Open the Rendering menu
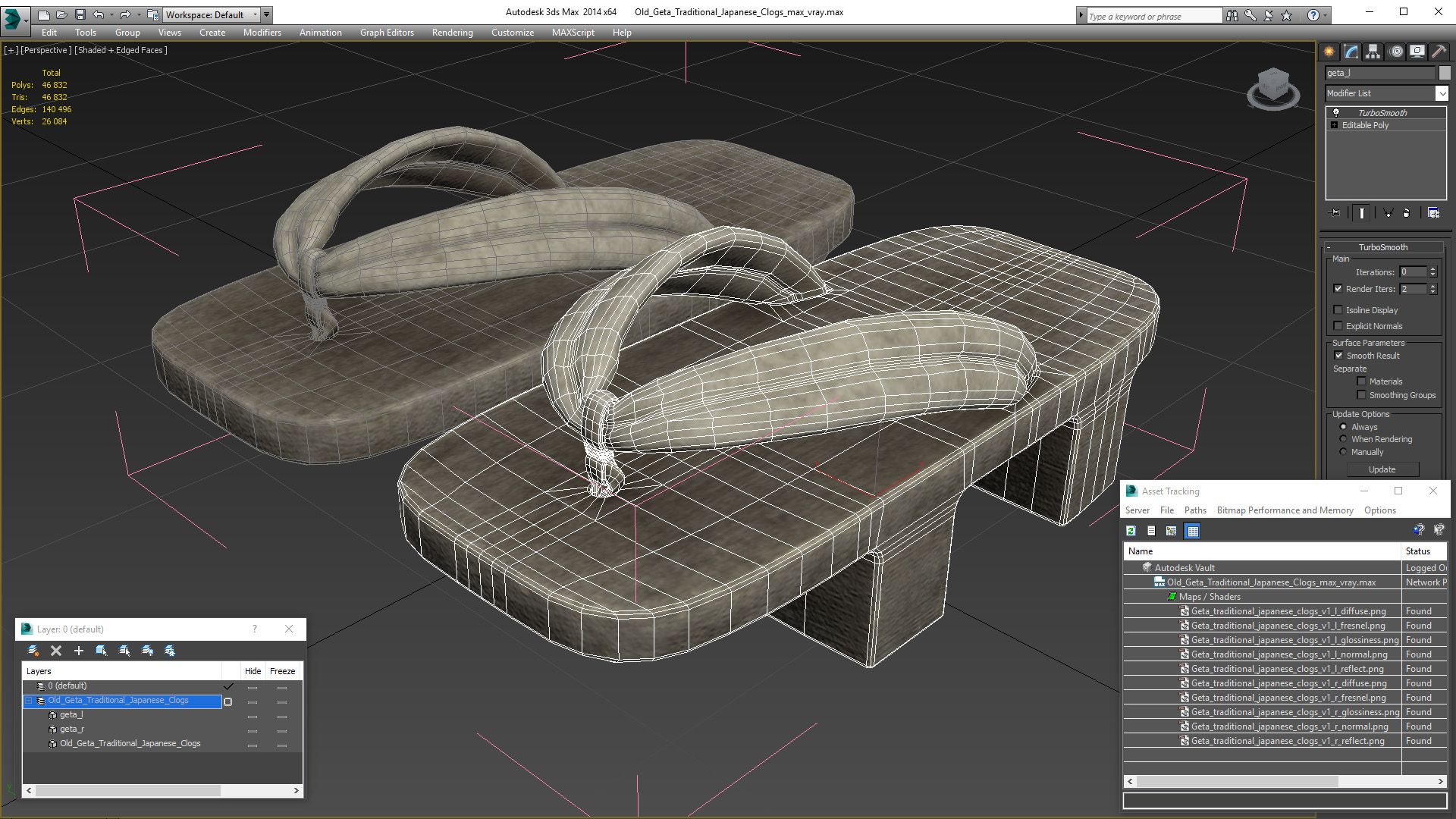The image size is (1456, 819). pos(452,33)
